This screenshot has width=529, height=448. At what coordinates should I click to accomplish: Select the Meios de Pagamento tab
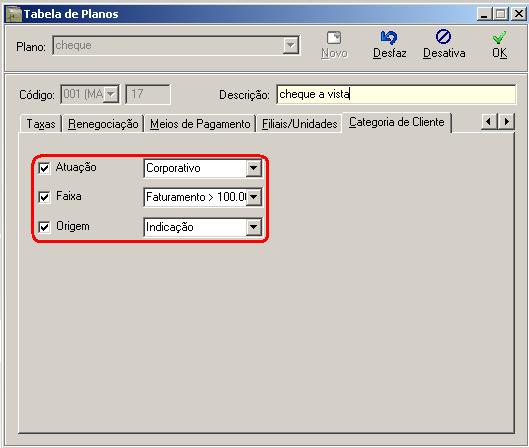click(200, 124)
